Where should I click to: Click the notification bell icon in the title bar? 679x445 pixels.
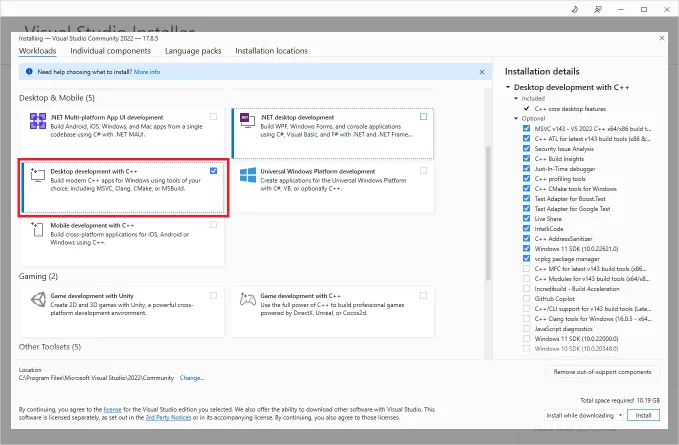click(x=575, y=9)
